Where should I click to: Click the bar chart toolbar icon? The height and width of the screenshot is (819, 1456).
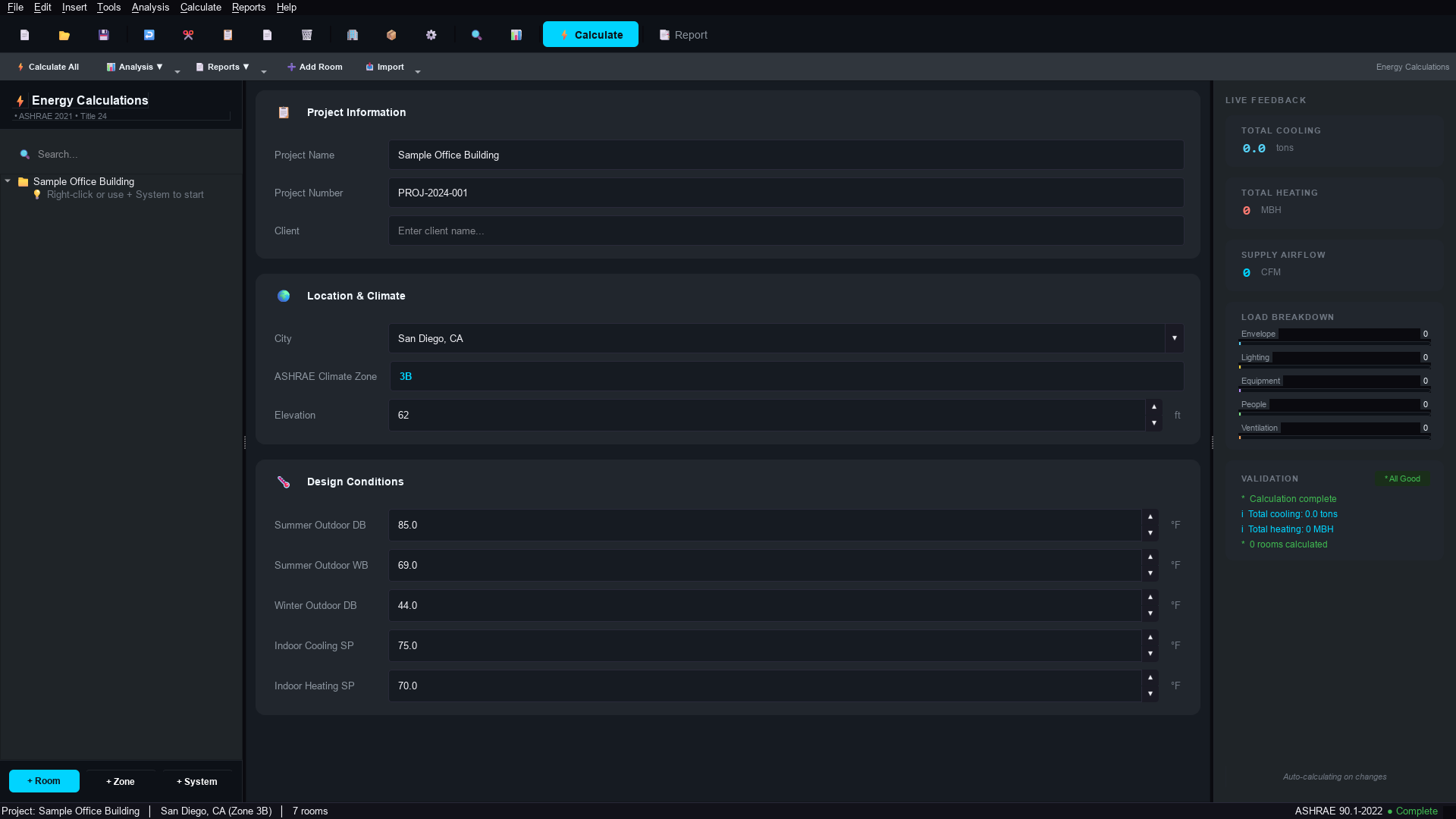[516, 35]
